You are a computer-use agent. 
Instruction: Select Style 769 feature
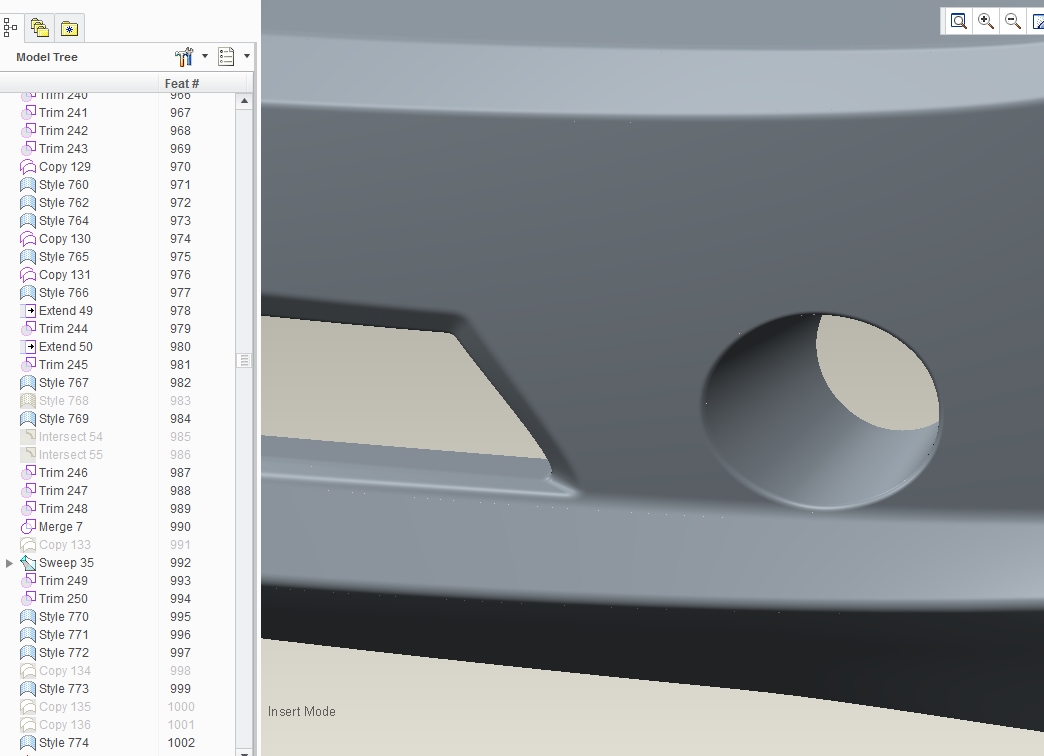coord(64,418)
